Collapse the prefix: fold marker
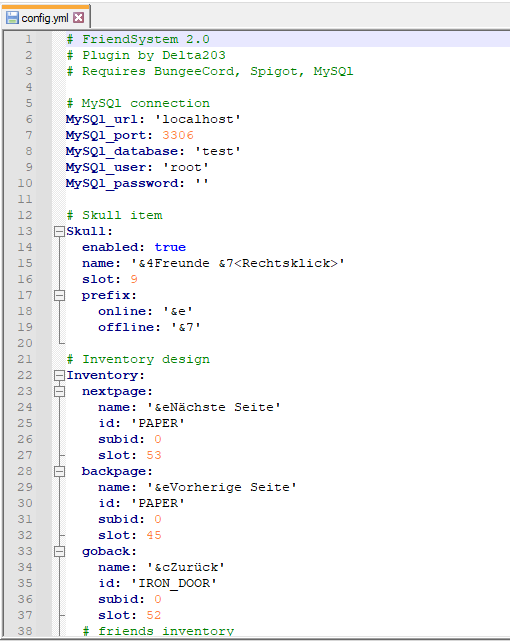This screenshot has width=510, height=641. 60,295
